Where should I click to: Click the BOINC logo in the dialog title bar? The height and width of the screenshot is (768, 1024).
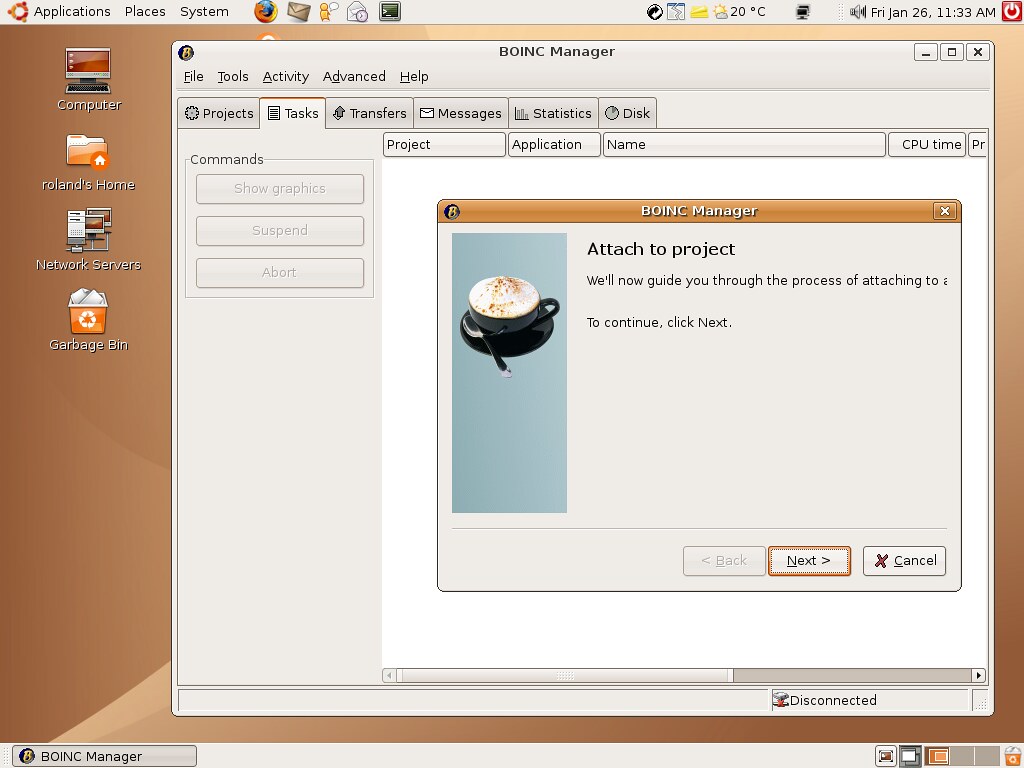click(x=452, y=212)
